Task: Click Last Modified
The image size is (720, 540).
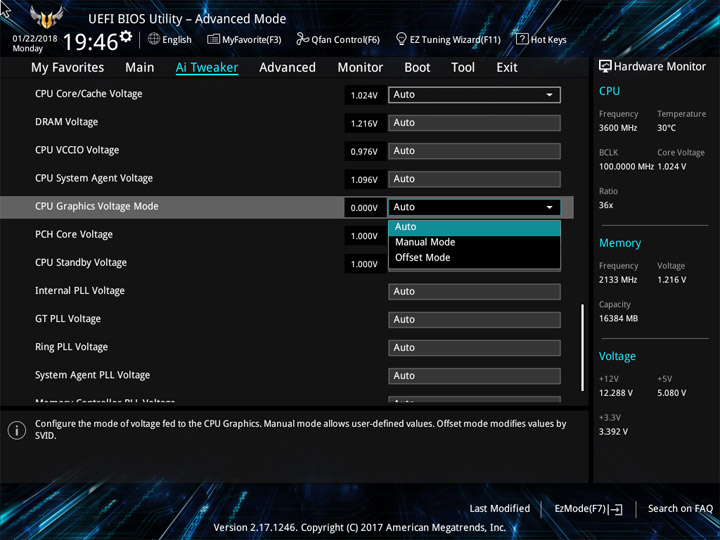Action: click(x=500, y=508)
